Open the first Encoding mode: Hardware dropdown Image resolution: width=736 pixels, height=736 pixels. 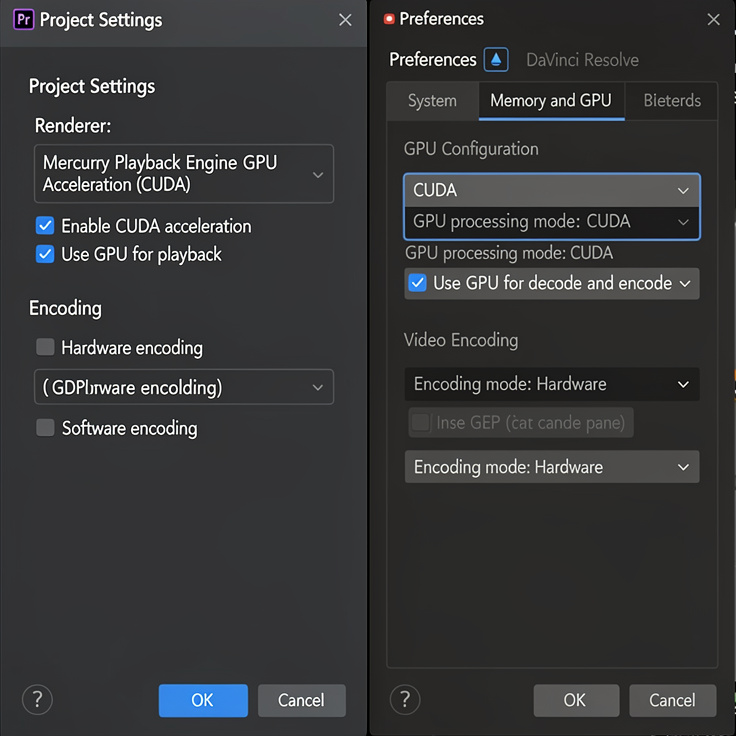coord(551,384)
